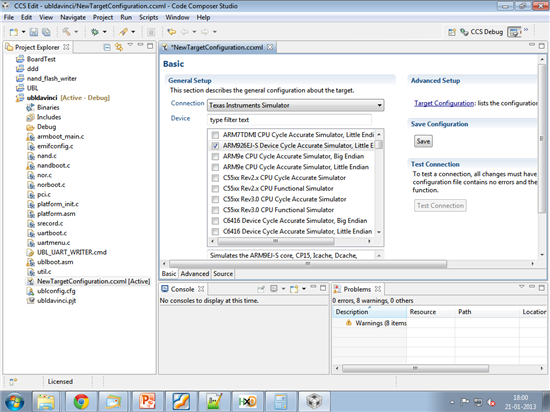
Task: Click the Debug bug toolbar icon
Action: pos(95,32)
